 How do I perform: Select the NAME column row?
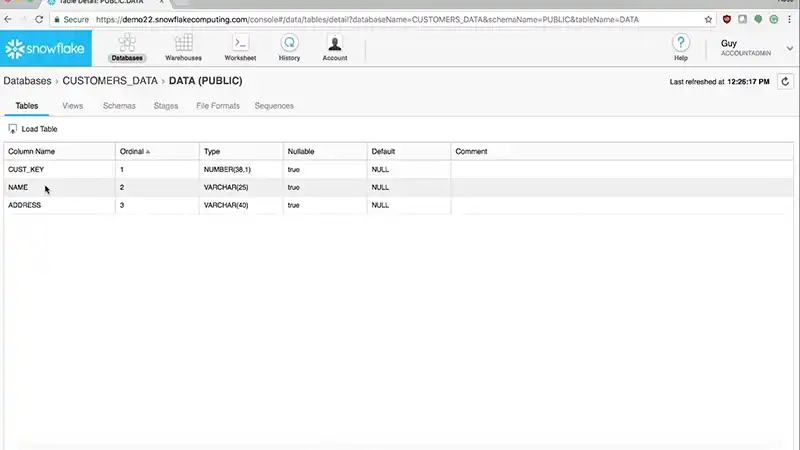point(398,187)
